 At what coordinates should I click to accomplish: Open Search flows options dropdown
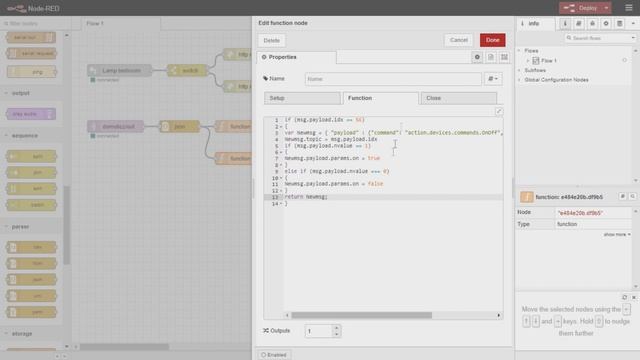[x=633, y=38]
